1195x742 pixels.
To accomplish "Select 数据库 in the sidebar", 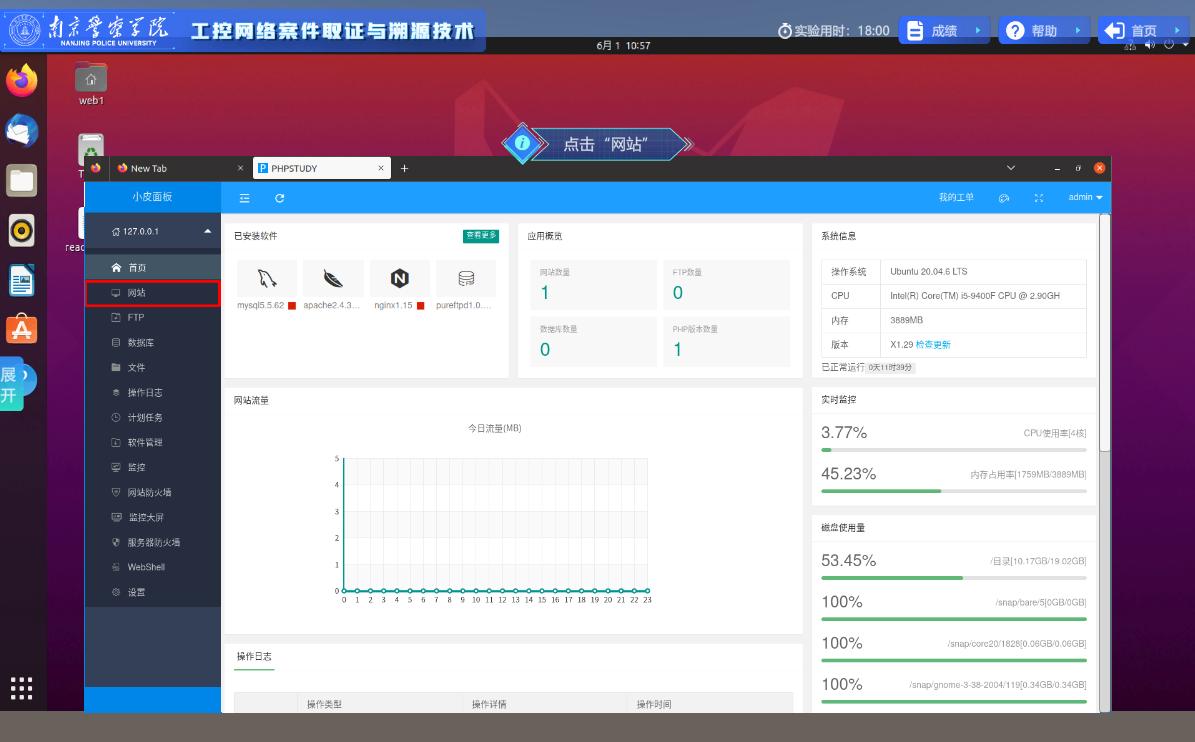I will (140, 343).
